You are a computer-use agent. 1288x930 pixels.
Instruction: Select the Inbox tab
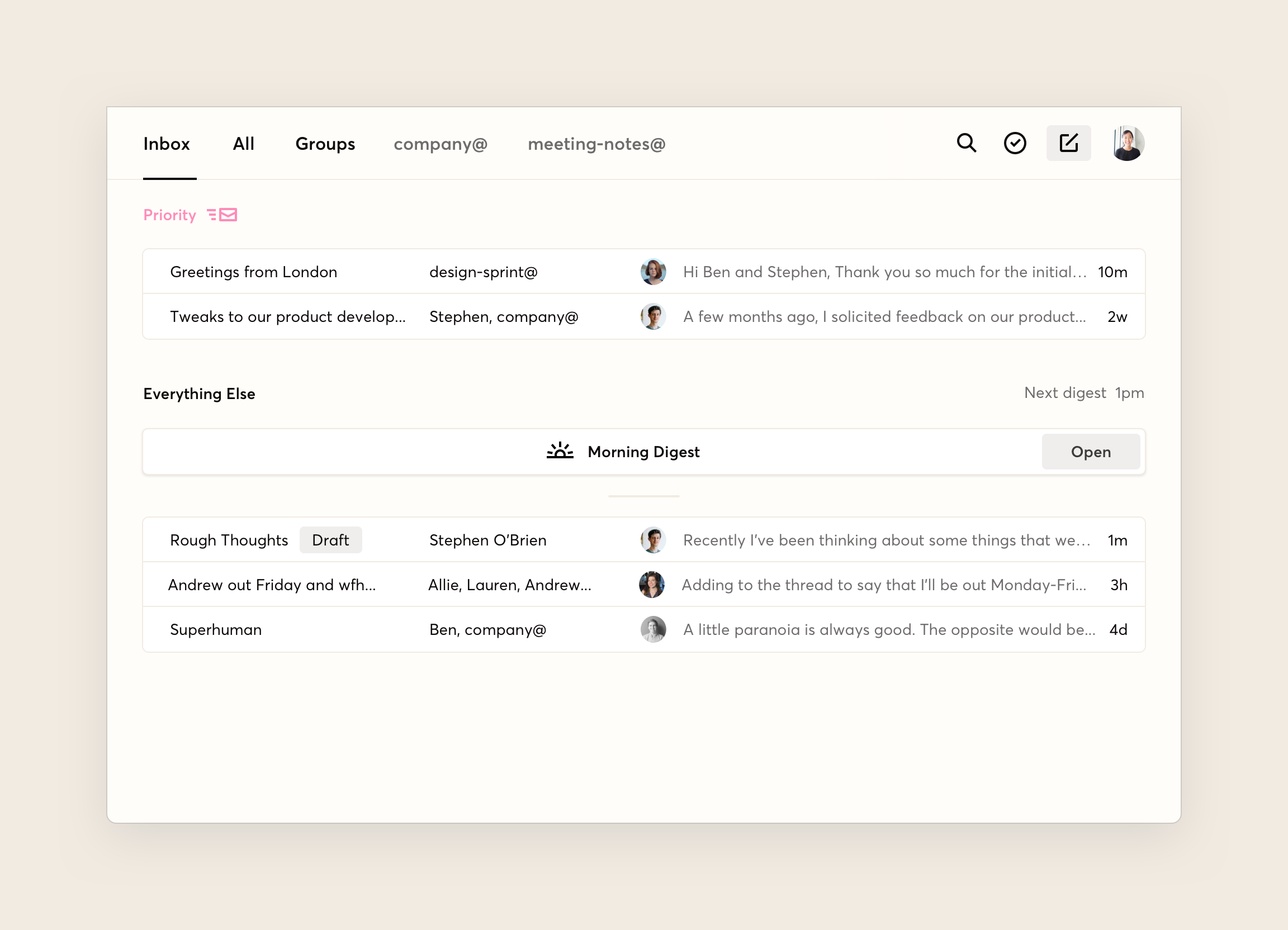click(167, 144)
